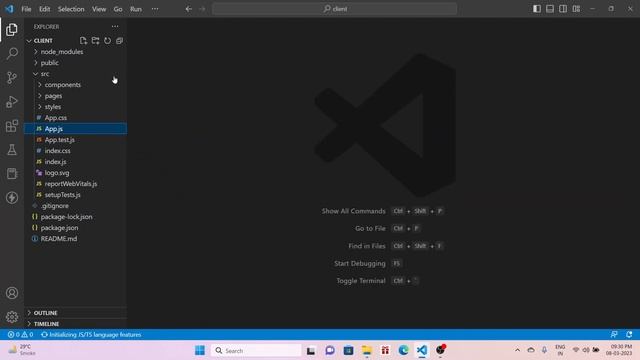Open reportWebVitals.js file
Screen dimensions: 640x360
tap(76, 184)
